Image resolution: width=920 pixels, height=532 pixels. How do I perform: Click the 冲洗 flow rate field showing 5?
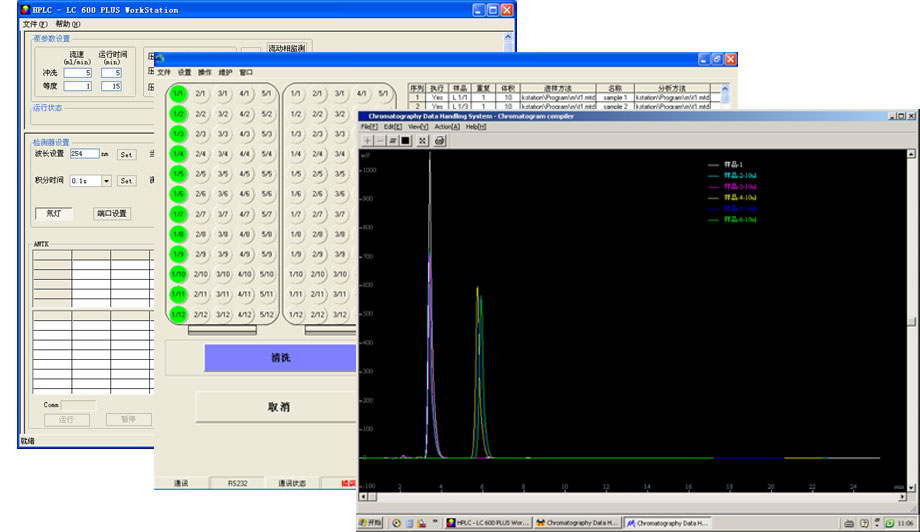pos(77,73)
